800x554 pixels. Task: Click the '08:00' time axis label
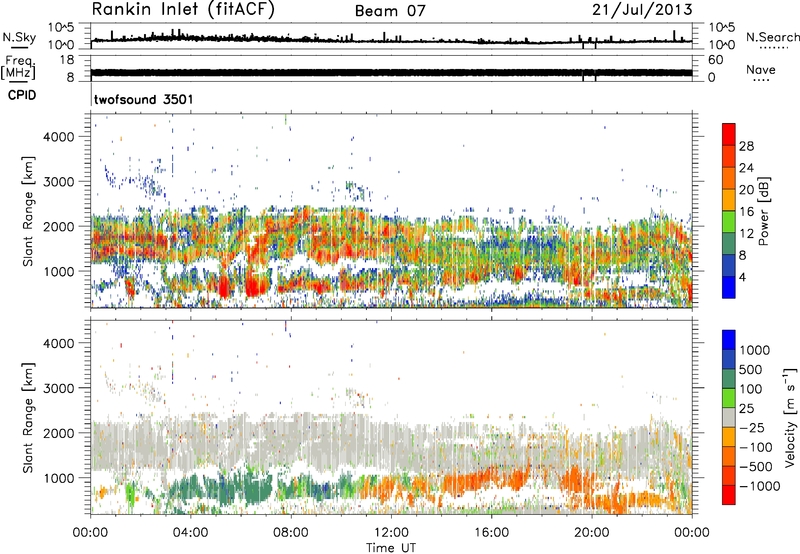(x=291, y=533)
